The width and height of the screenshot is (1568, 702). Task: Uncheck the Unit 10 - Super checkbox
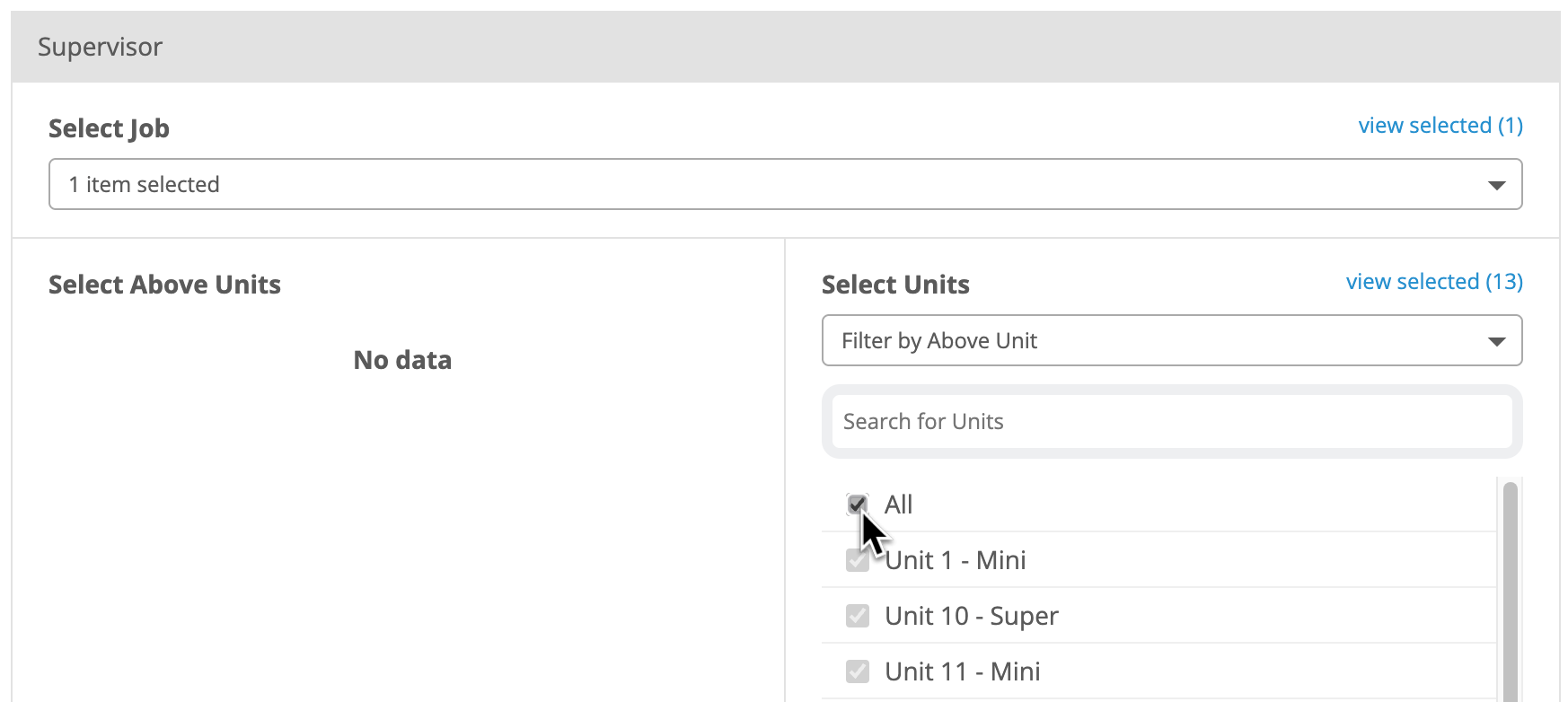tap(858, 616)
